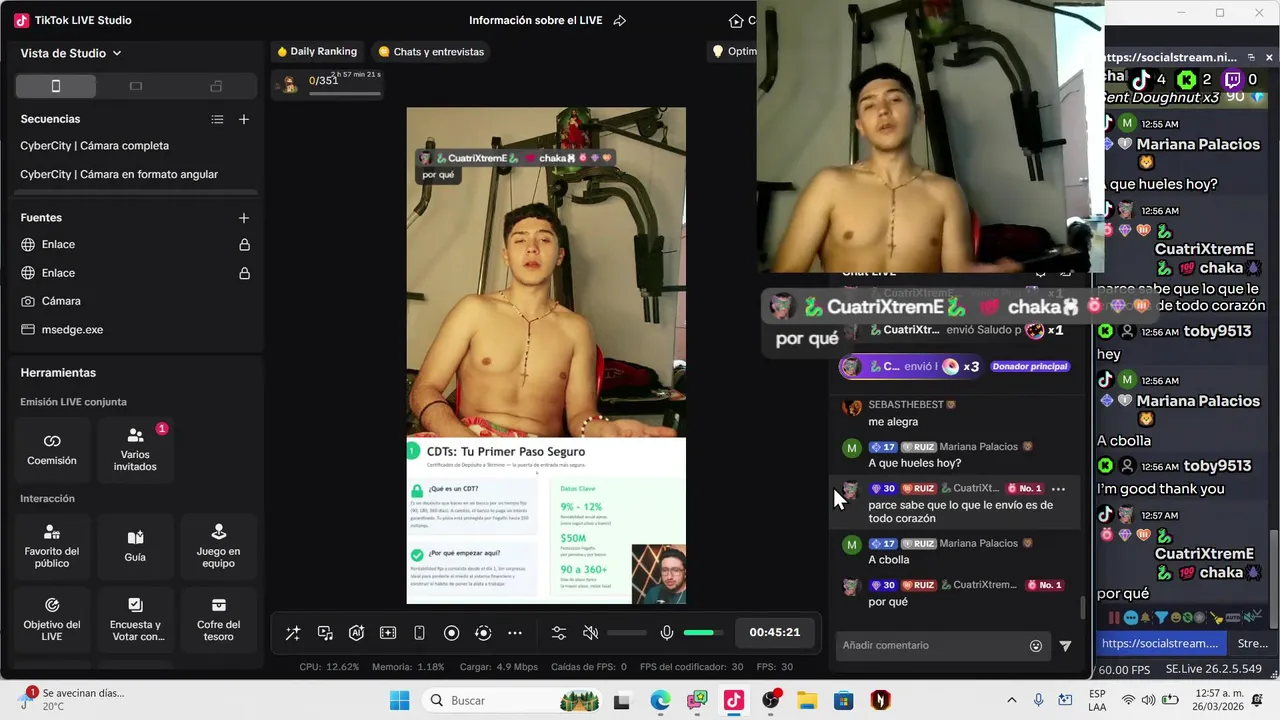
Task: Open Microsoft Edge from the taskbar
Action: click(660, 700)
